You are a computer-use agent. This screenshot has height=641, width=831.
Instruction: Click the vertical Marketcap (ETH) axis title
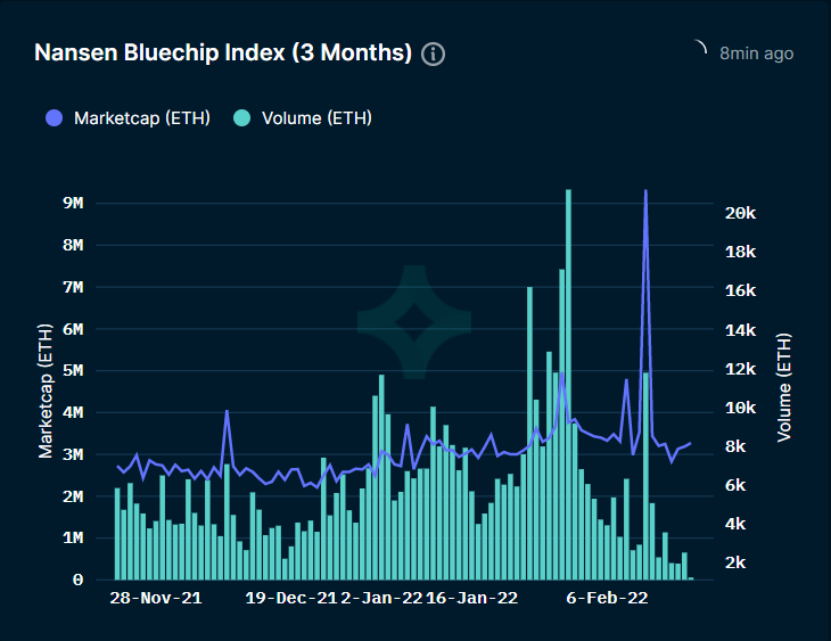coord(46,391)
